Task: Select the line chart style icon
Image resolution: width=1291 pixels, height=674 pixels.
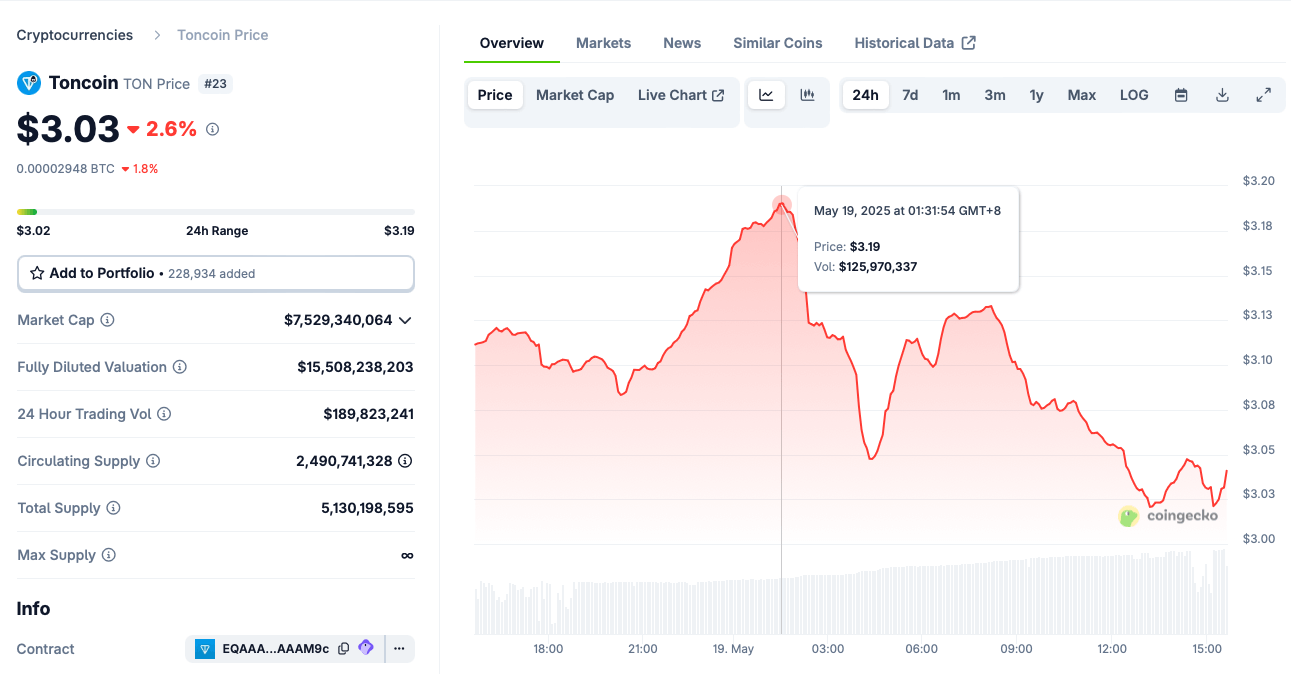Action: 766,94
